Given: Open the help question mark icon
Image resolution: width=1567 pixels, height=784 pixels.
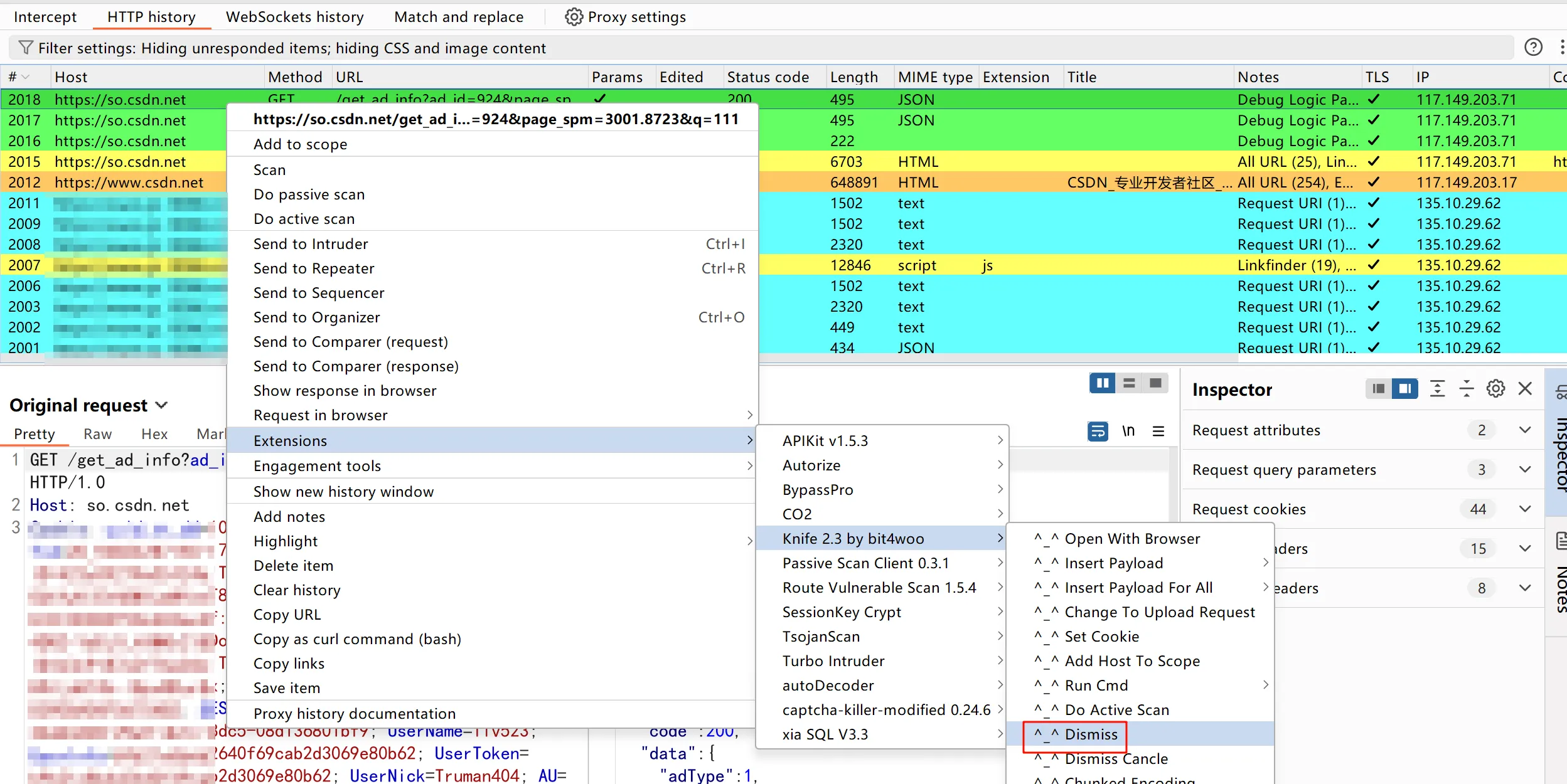Looking at the screenshot, I should click(x=1533, y=48).
